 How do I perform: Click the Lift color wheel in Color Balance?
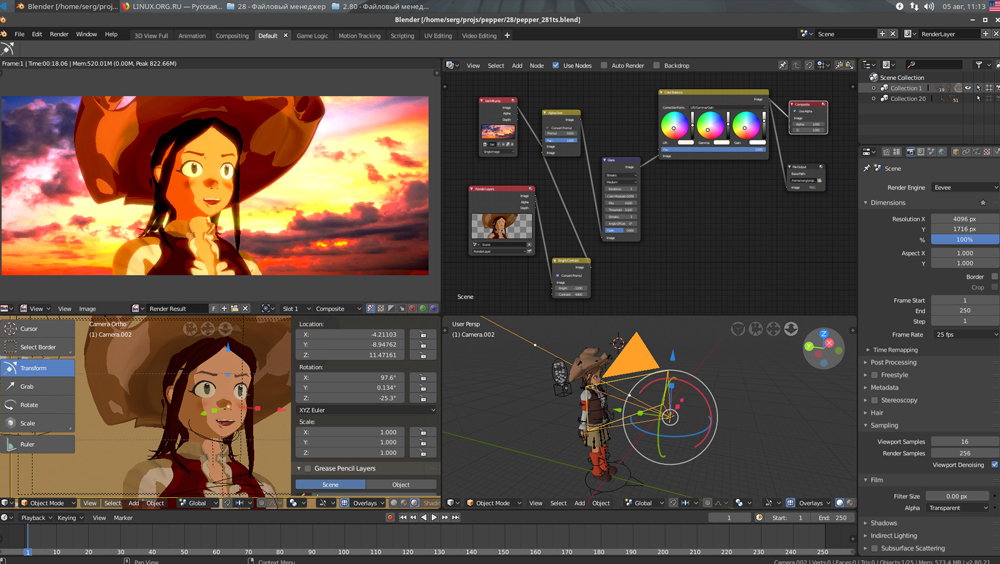tap(674, 125)
